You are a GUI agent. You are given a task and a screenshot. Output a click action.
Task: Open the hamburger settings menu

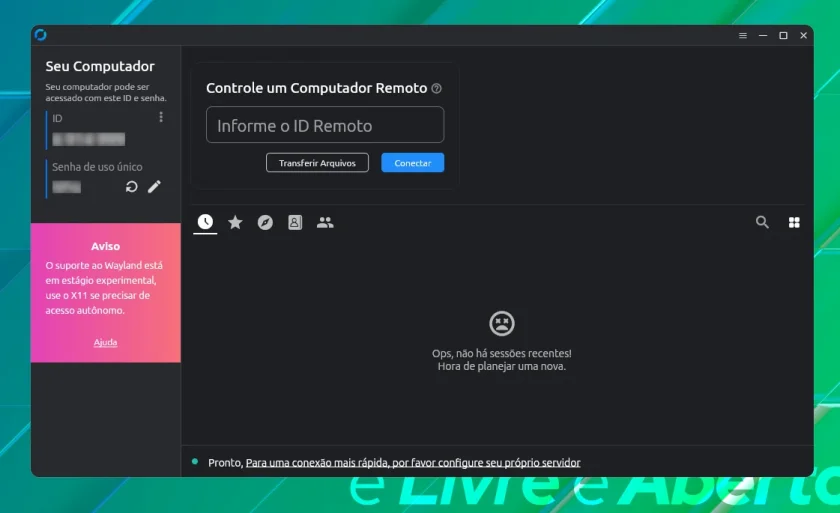[x=742, y=35]
